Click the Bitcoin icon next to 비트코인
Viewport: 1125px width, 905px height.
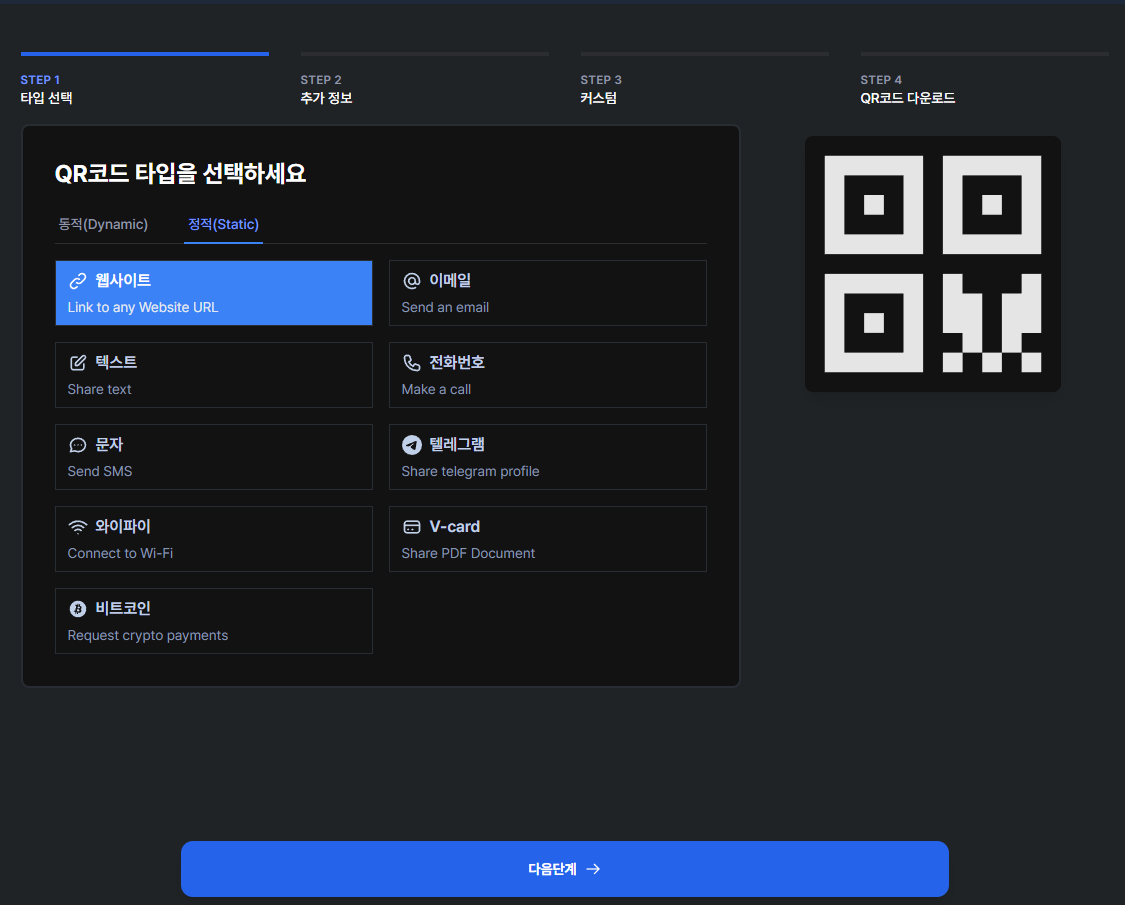click(77, 609)
